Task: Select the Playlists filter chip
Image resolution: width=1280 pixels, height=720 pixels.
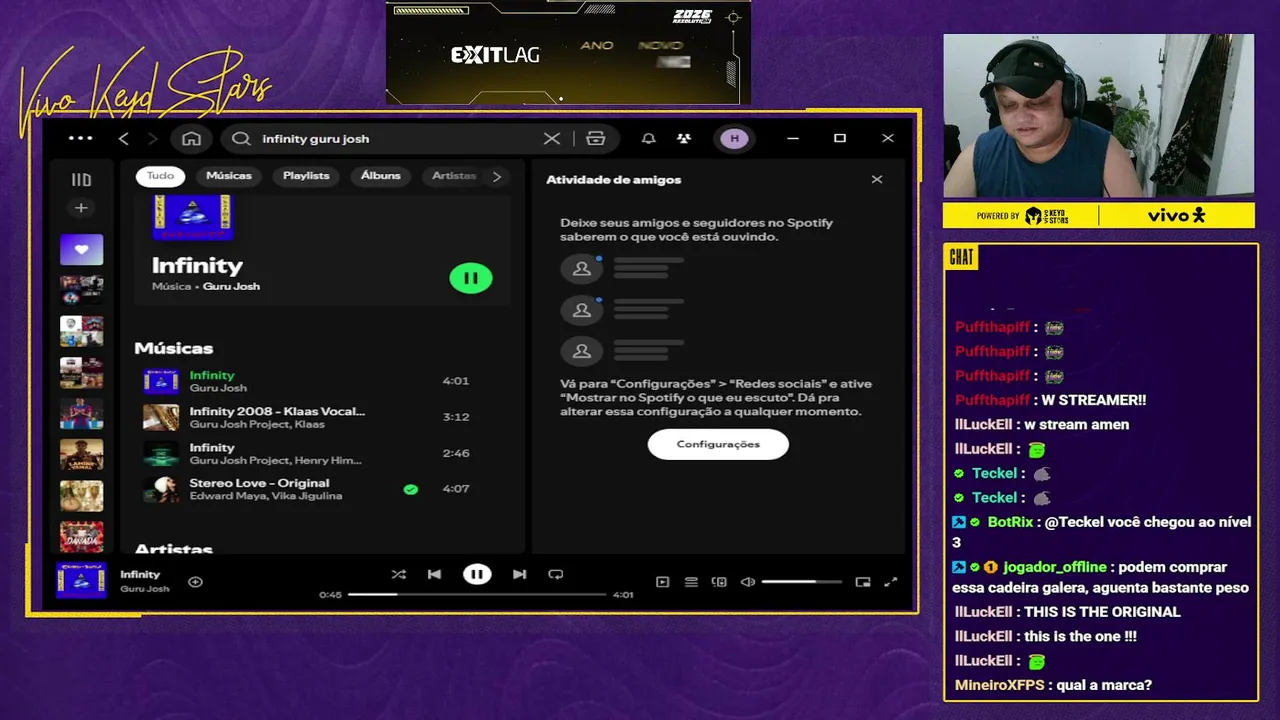Action: tap(306, 176)
